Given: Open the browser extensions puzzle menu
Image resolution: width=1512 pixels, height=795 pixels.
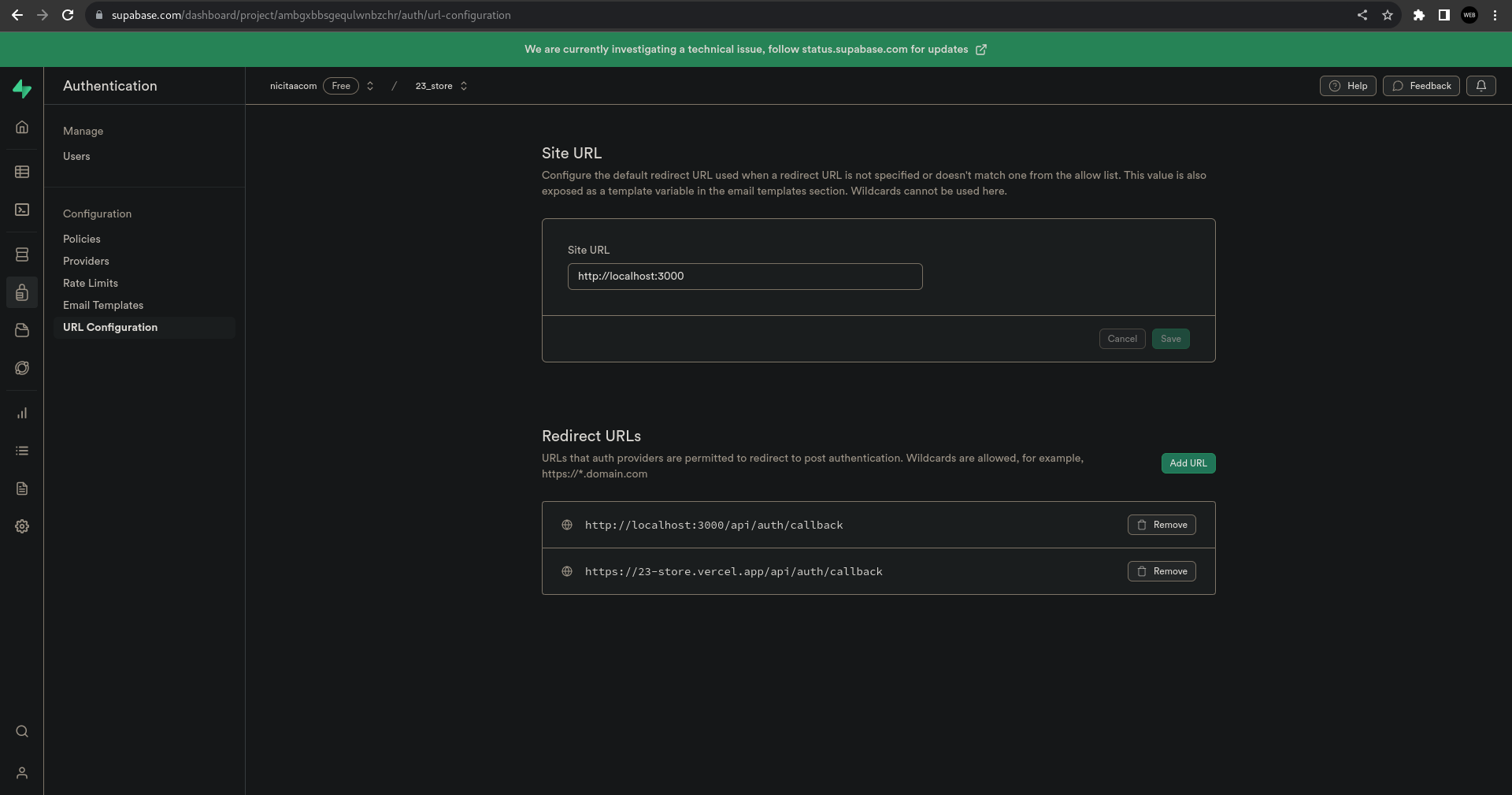Looking at the screenshot, I should [1418, 15].
